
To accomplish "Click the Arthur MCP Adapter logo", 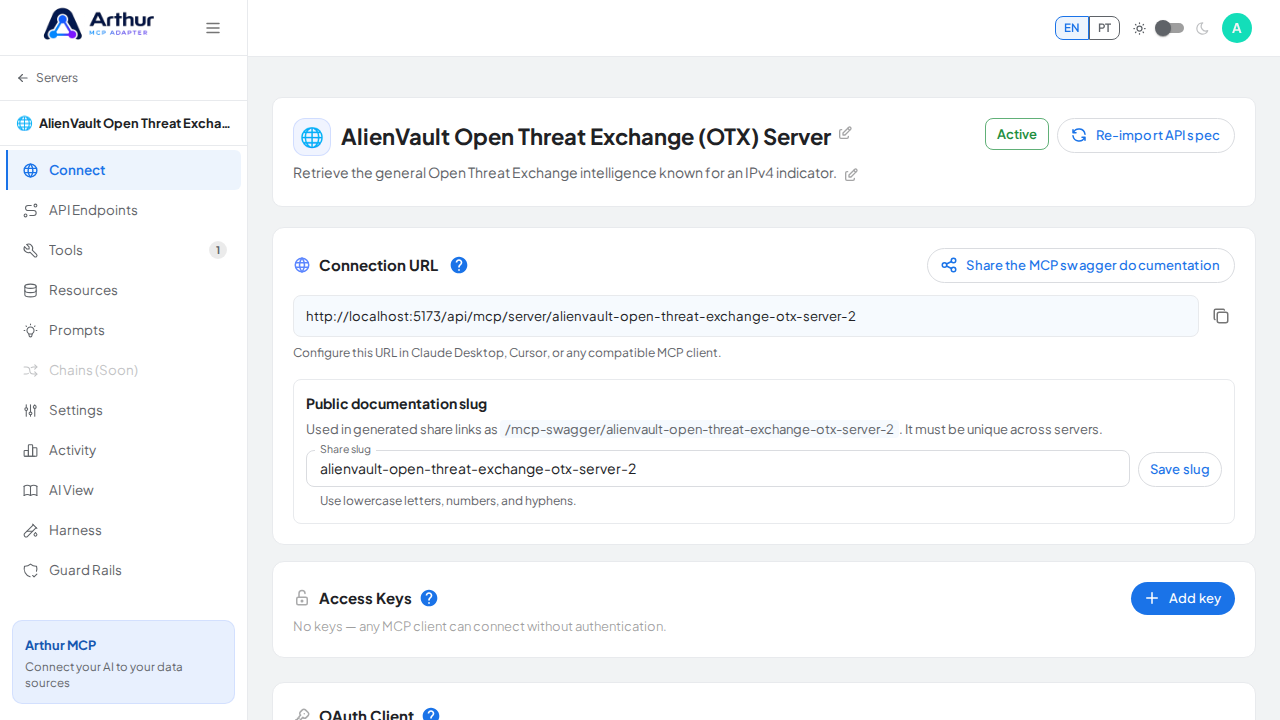I will pyautogui.click(x=99, y=24).
